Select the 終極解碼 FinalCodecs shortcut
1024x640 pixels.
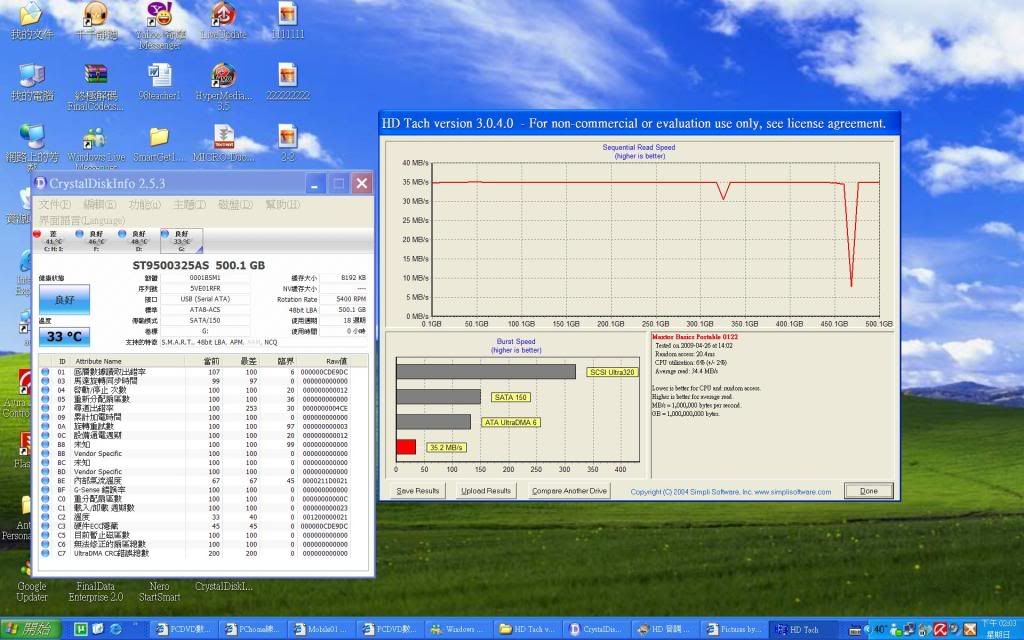(x=95, y=87)
